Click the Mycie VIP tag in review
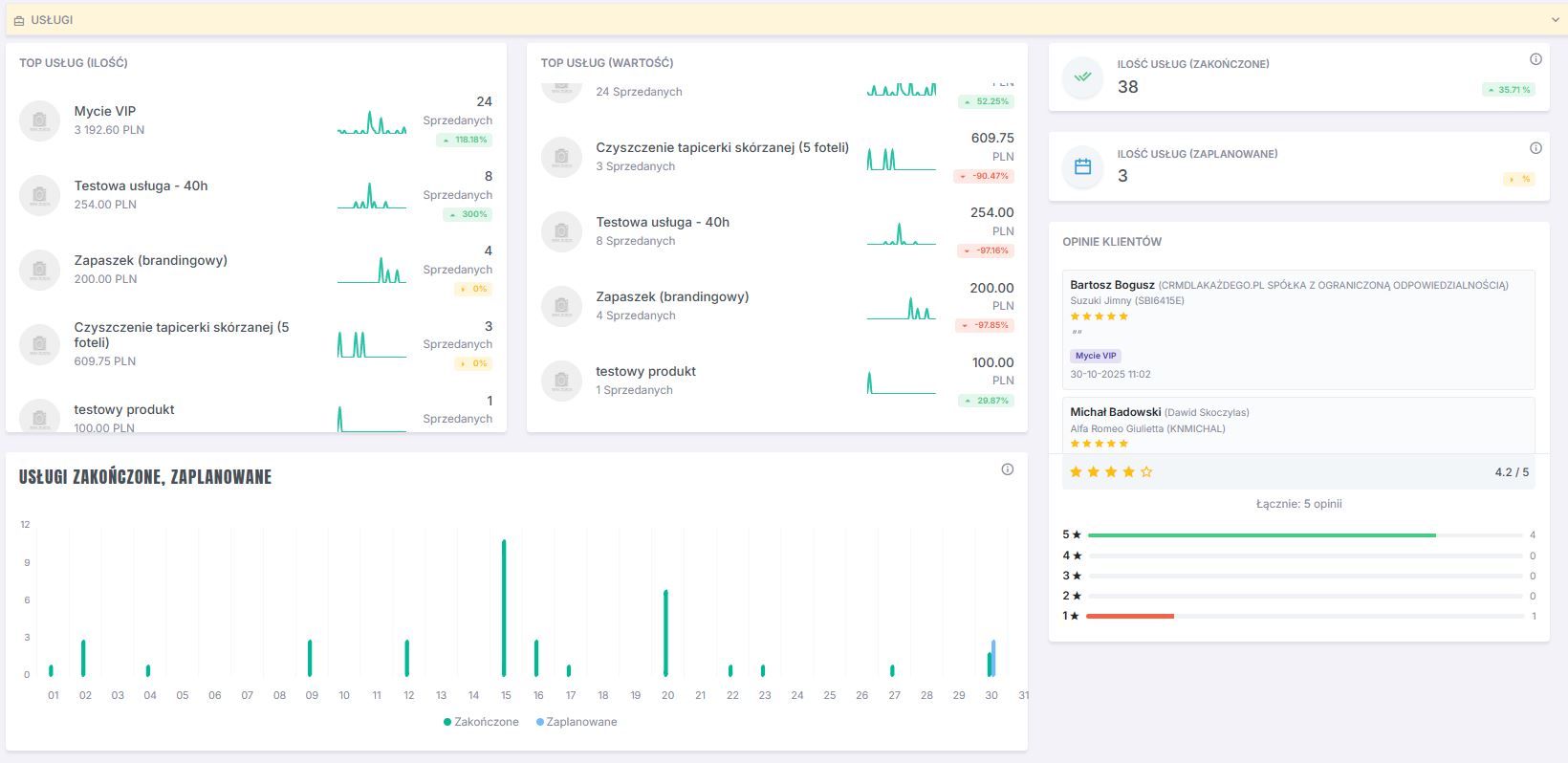 (x=1095, y=356)
